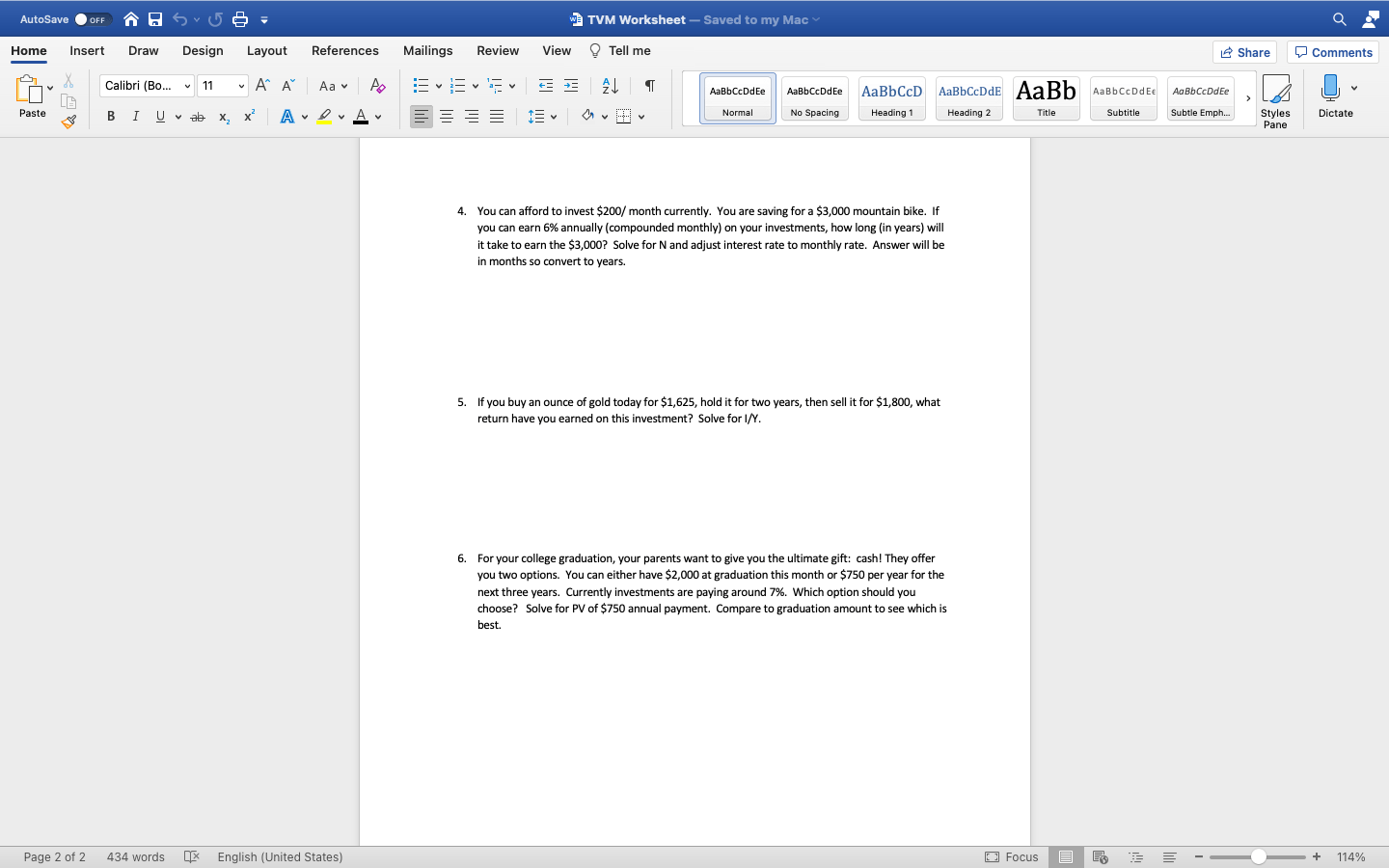The image size is (1389, 868).
Task: Open word count showing 434 words
Action: click(136, 856)
